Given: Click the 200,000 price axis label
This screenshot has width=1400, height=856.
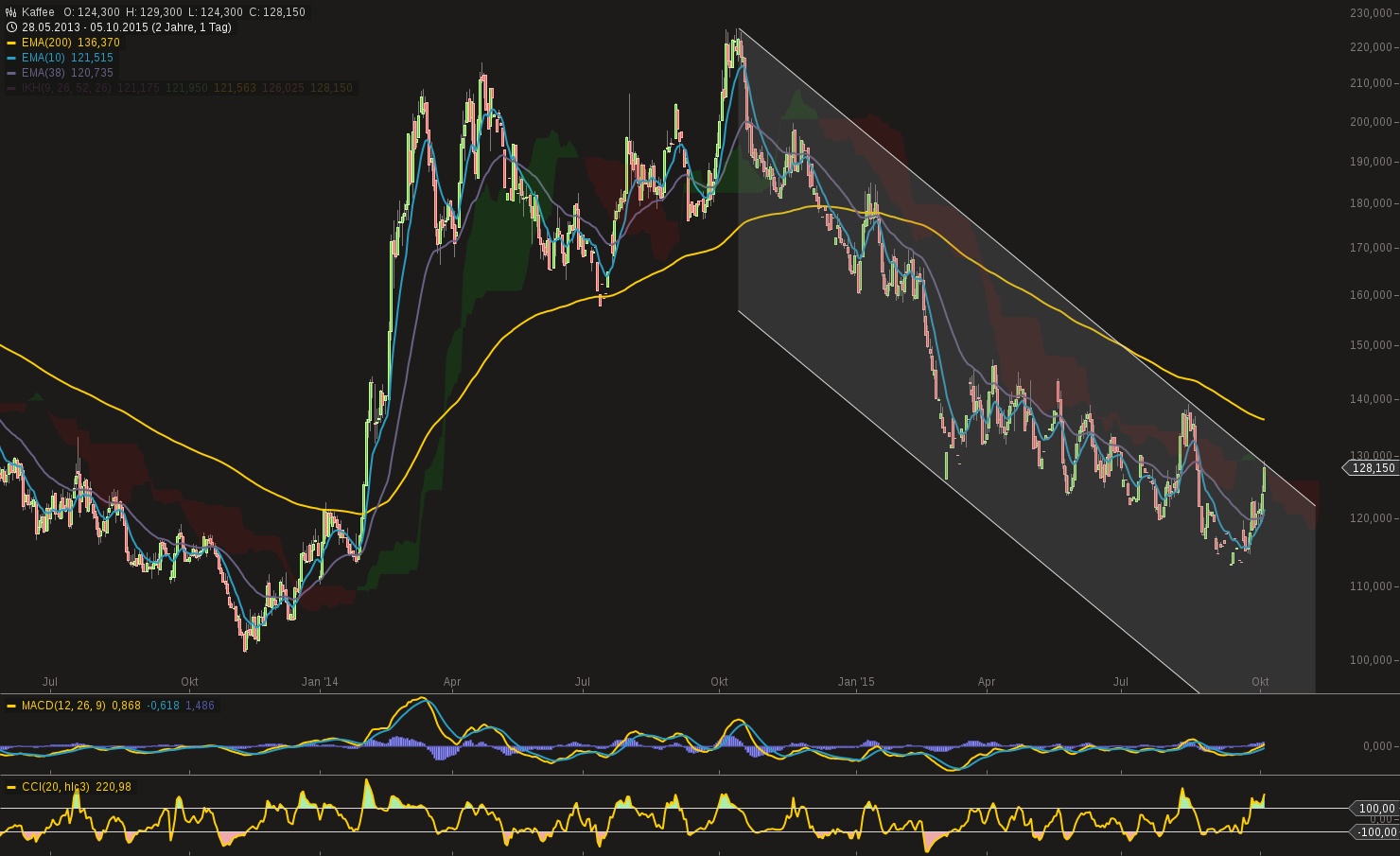Looking at the screenshot, I should pyautogui.click(x=1371, y=122).
